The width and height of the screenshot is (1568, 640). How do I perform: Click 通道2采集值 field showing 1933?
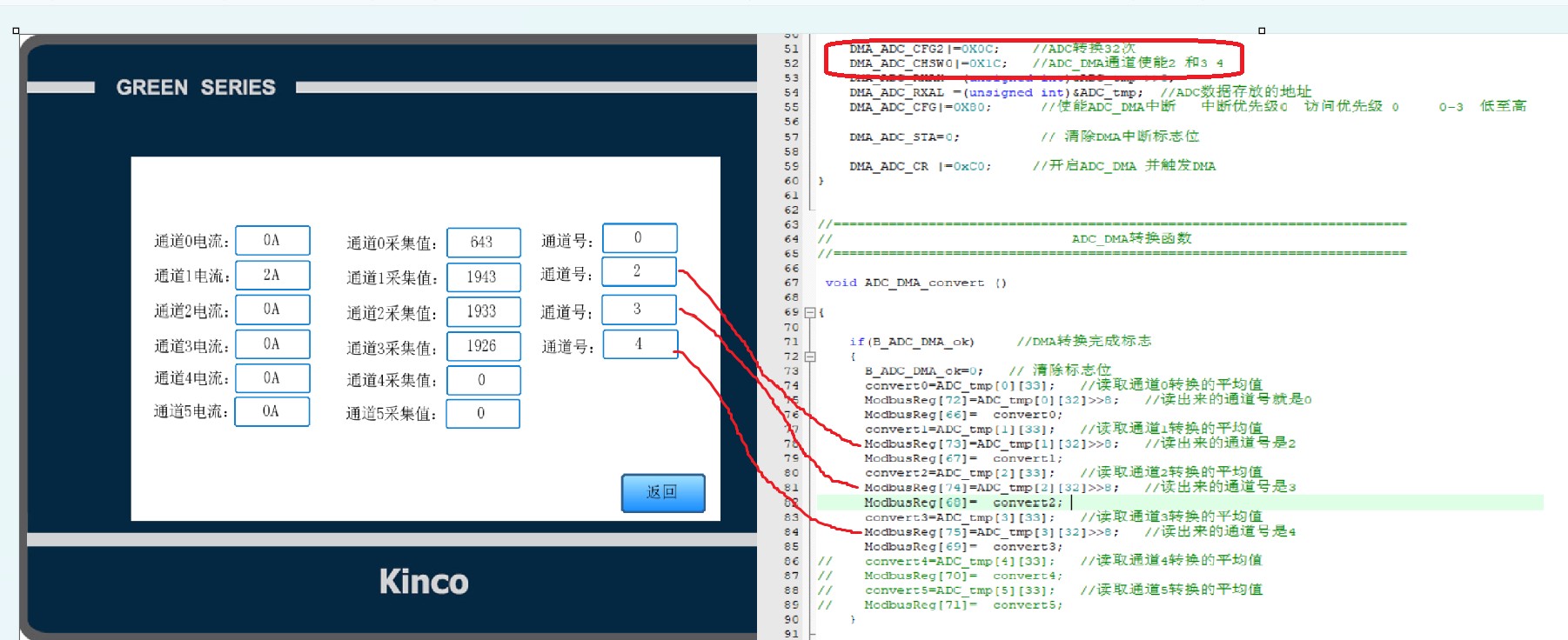(483, 311)
